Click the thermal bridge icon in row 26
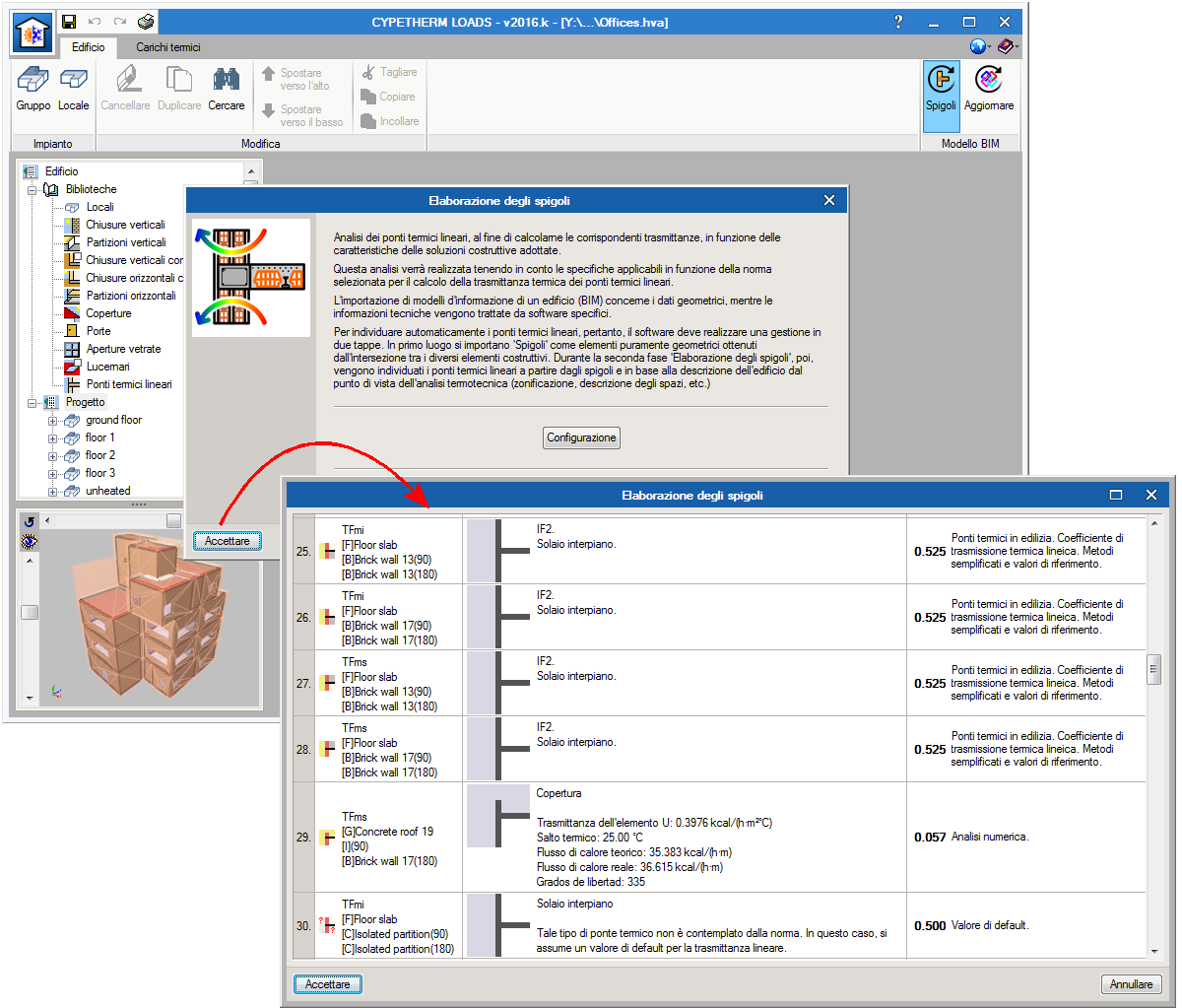Screen dimensions: 1182x1008 [x=325, y=617]
